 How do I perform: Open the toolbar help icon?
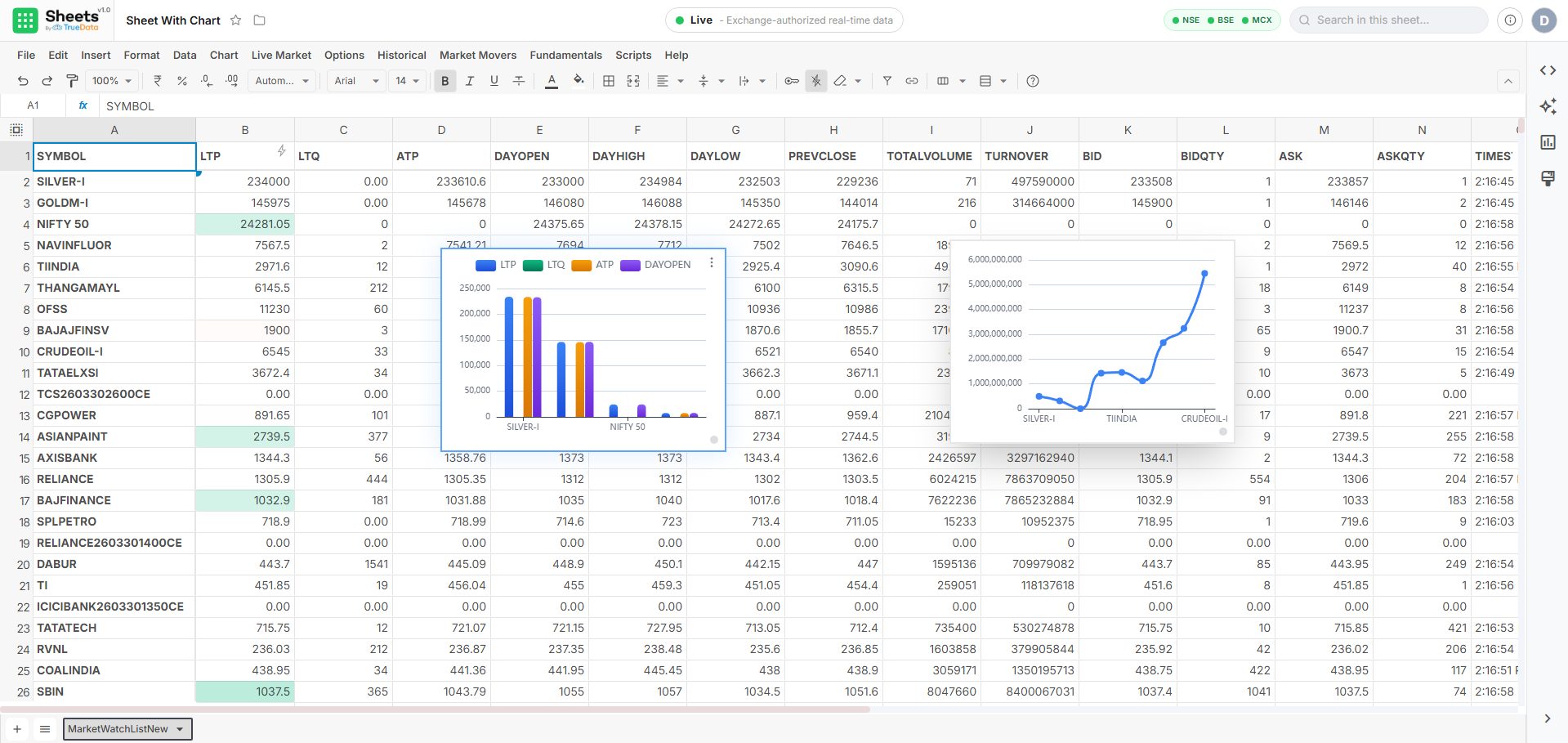(1033, 81)
